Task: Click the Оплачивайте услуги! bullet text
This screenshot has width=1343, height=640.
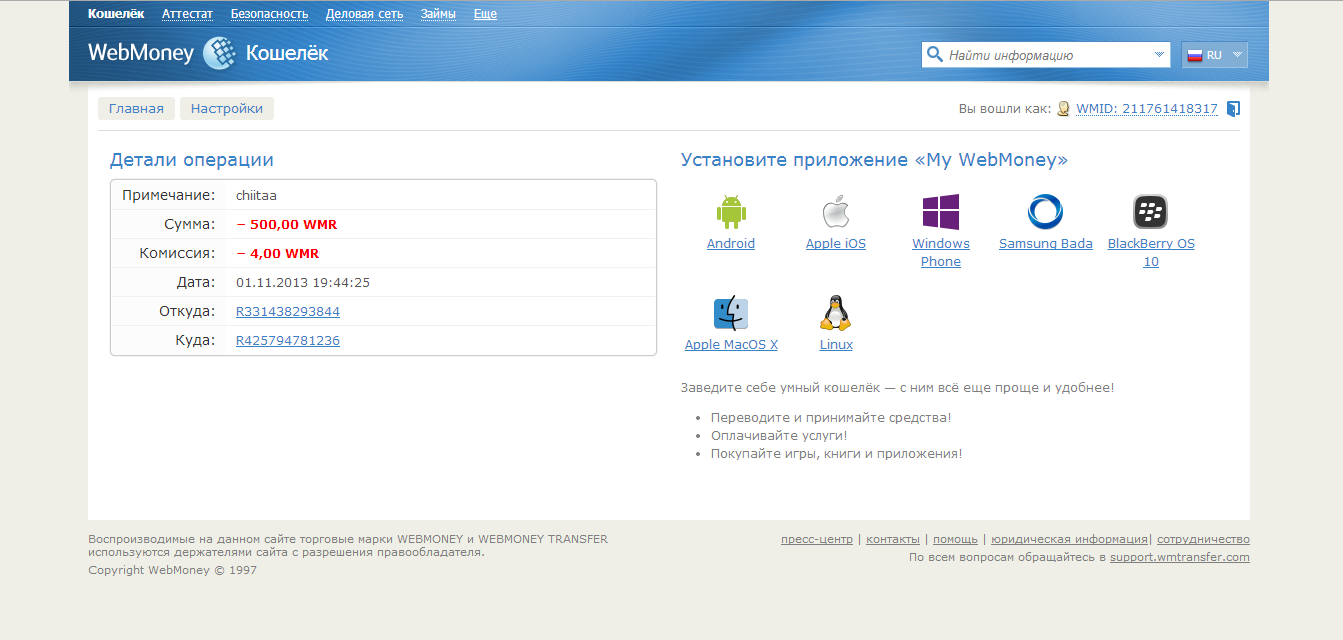Action: pyautogui.click(x=779, y=436)
